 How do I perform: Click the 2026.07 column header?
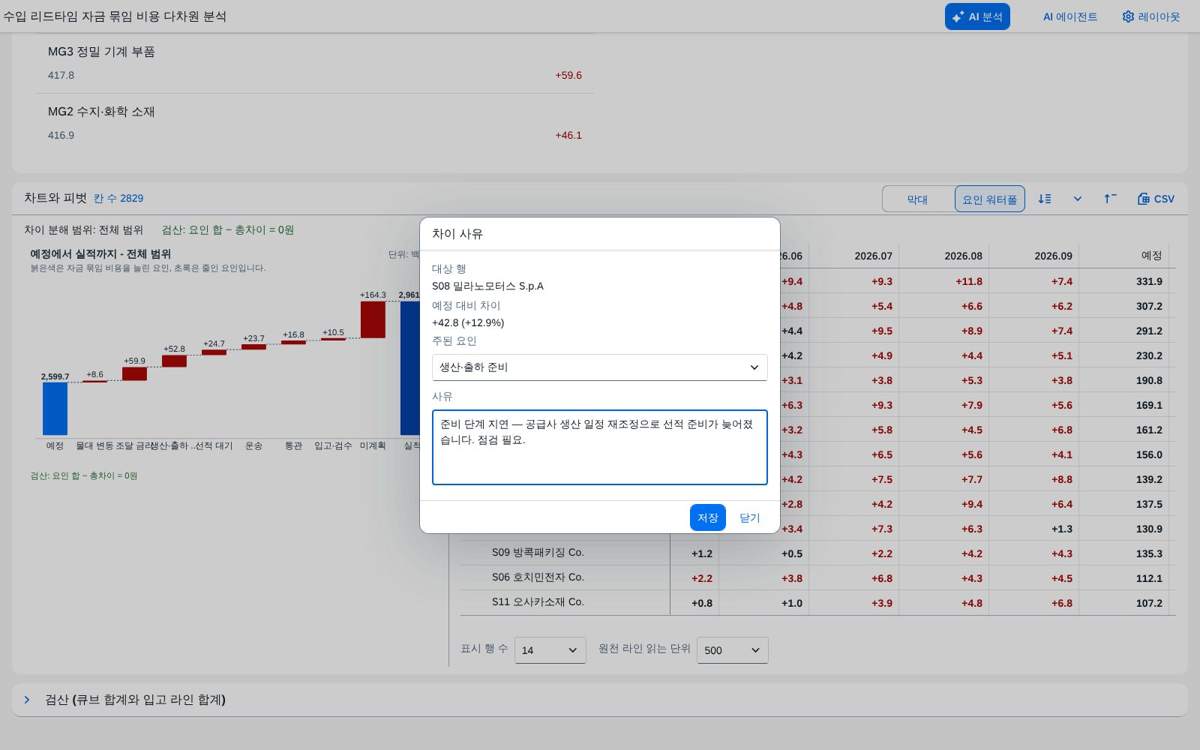tap(874, 255)
